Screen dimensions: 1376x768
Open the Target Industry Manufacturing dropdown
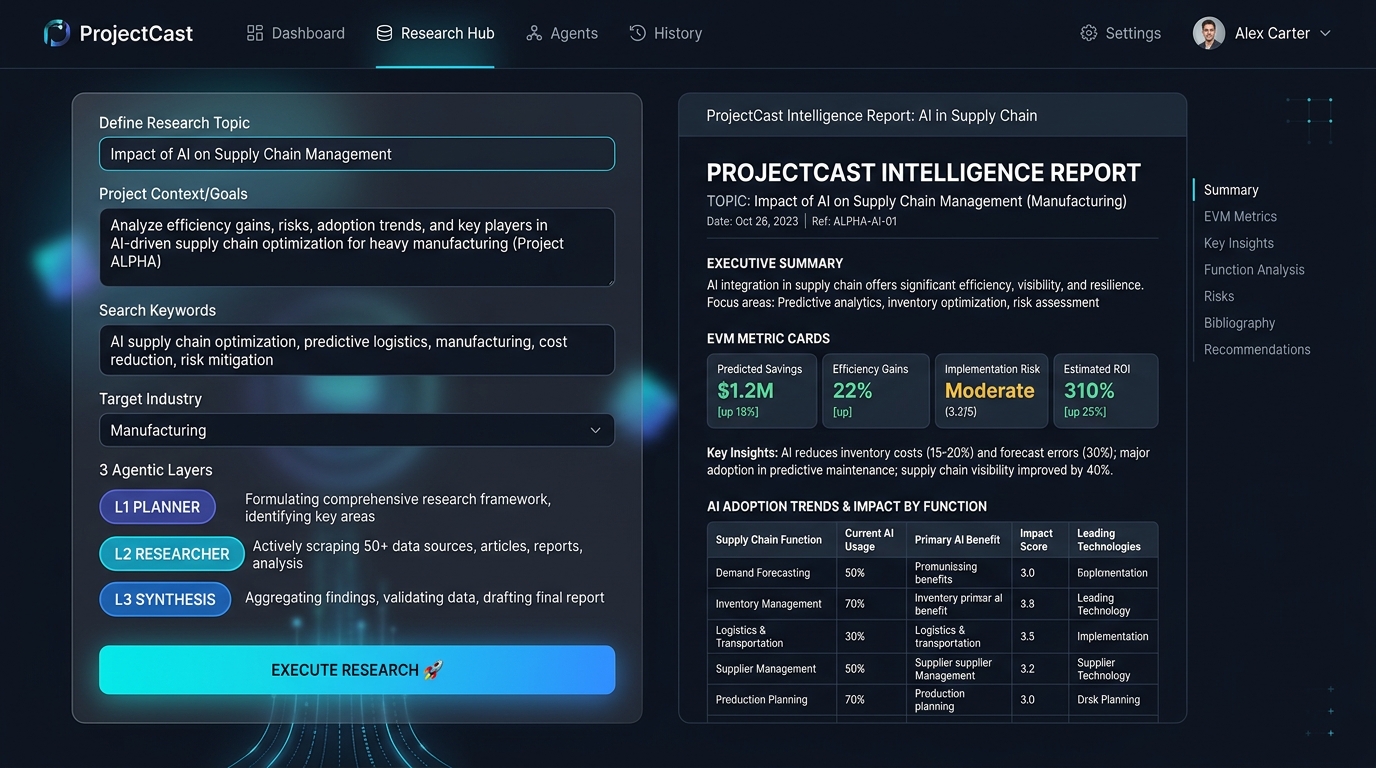[357, 430]
